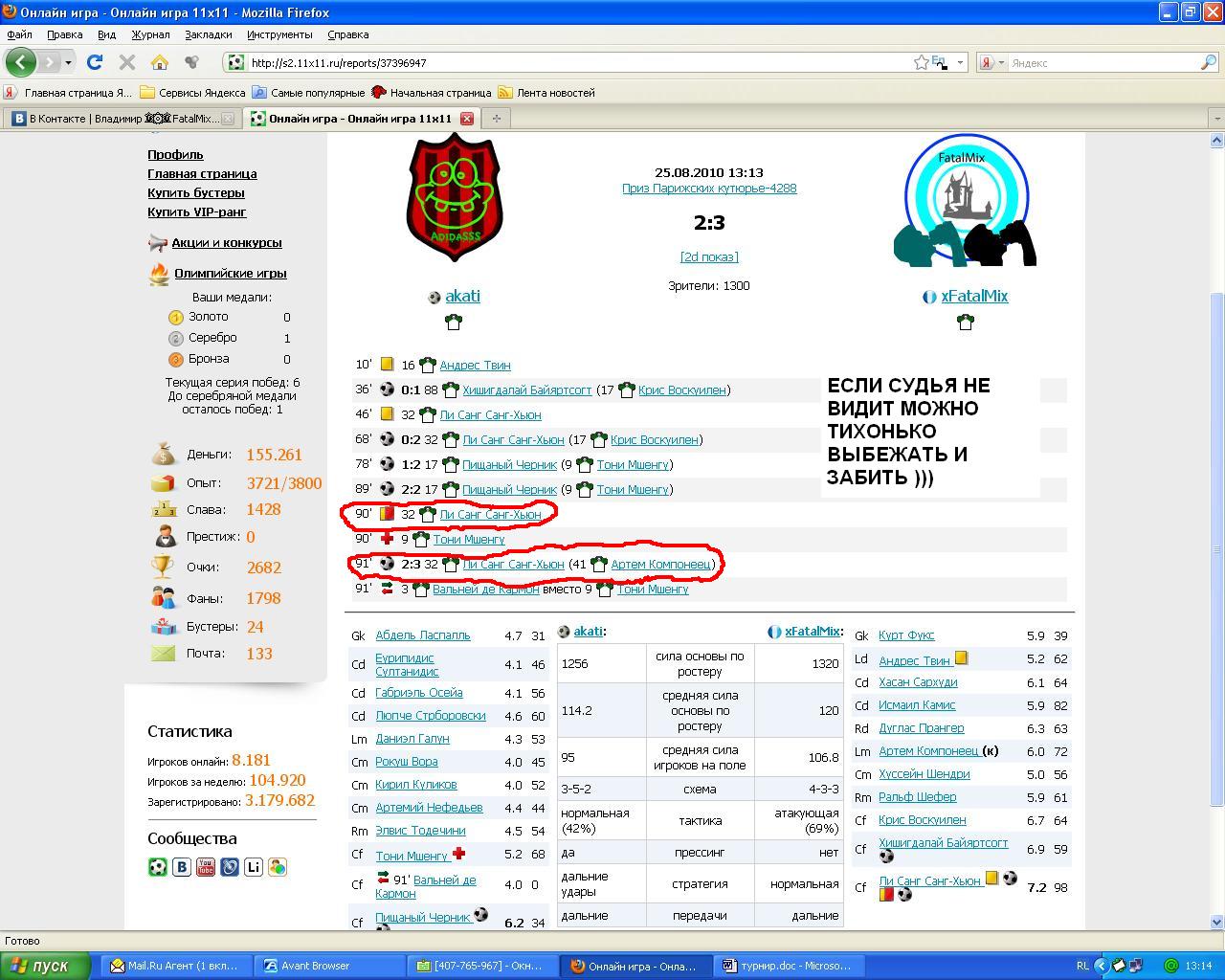This screenshot has height=980, width=1225.
Task: Click the search magnifier icon
Action: point(1208,62)
